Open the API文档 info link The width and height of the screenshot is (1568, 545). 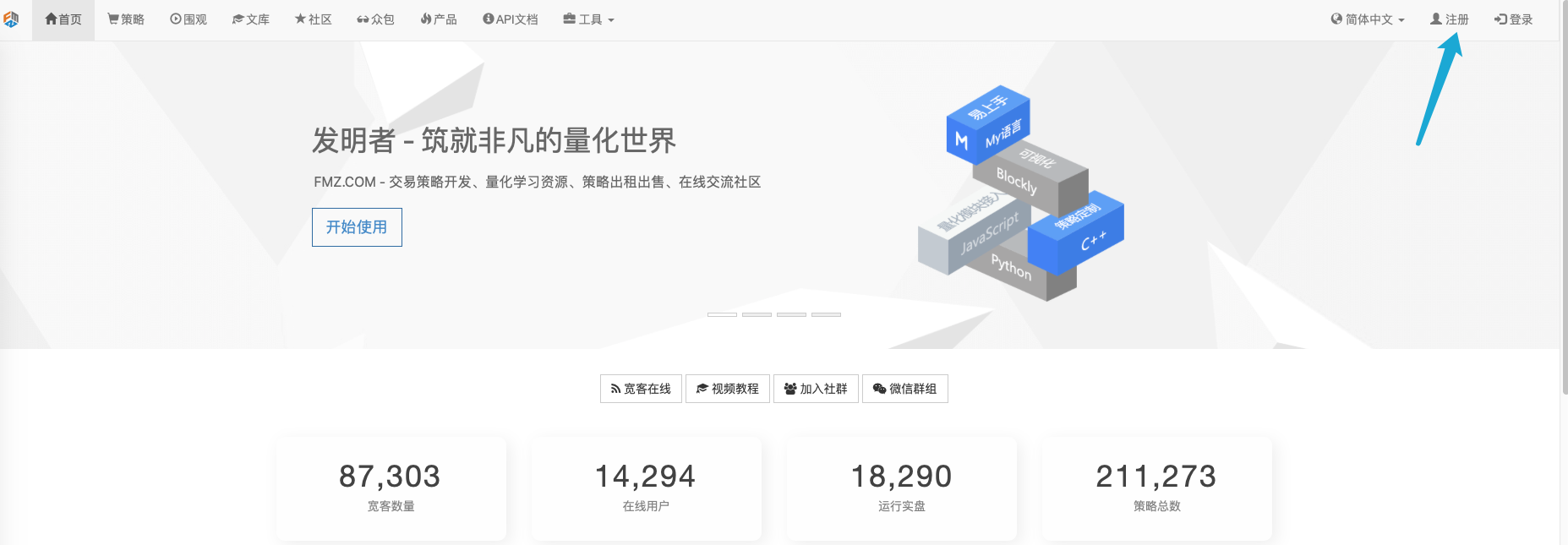[510, 19]
